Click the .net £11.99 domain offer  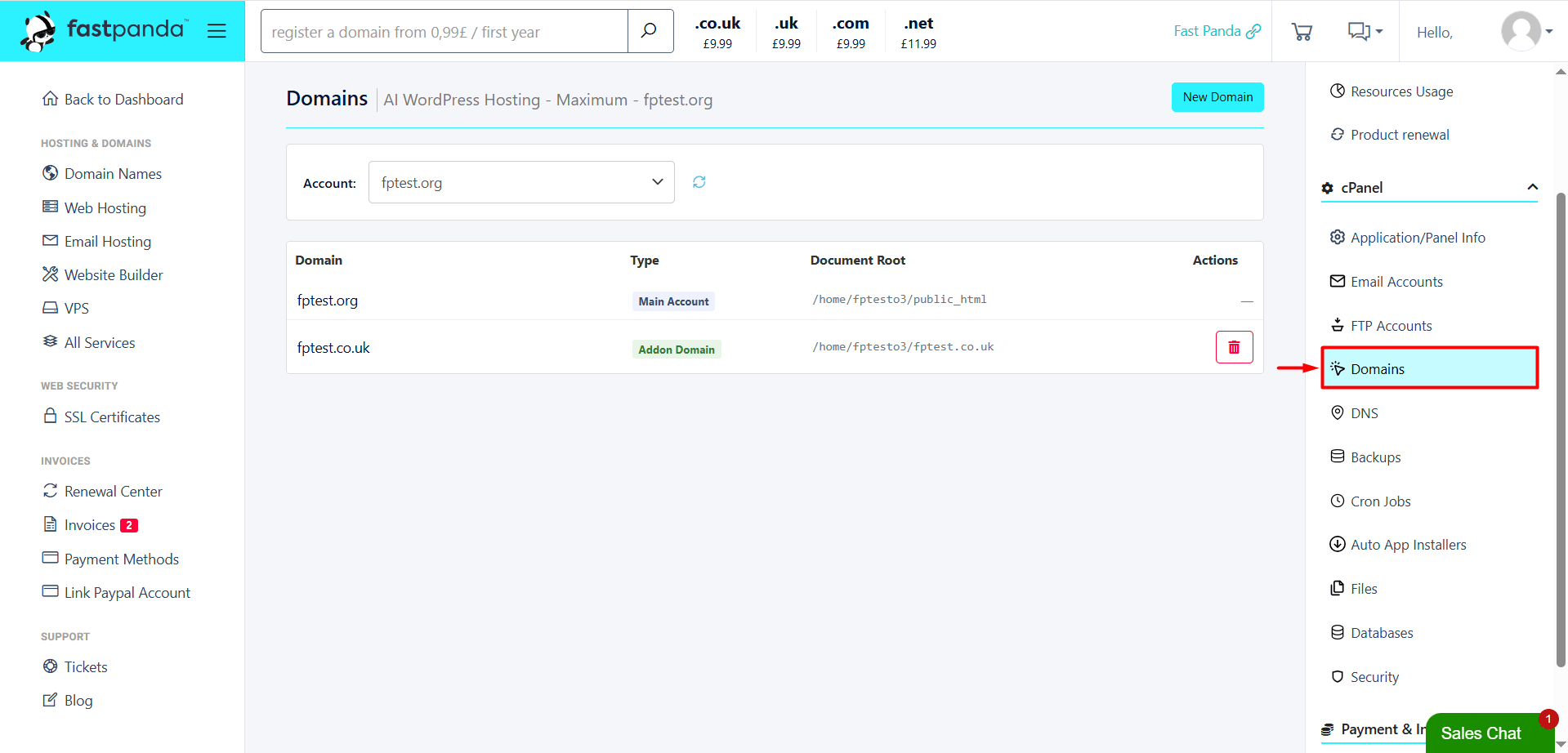tap(918, 33)
